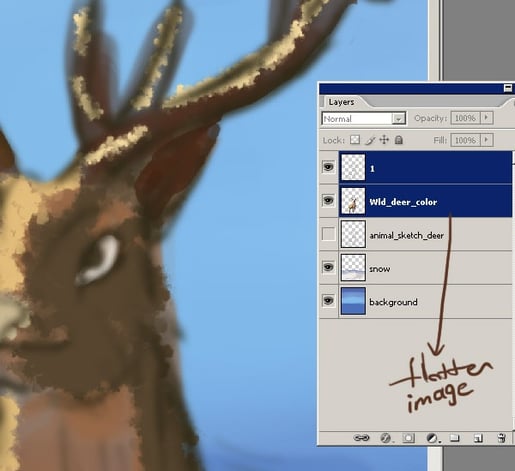Click the background layer gradient thumbnail
Screen dimensions: 515x471
tap(353, 301)
